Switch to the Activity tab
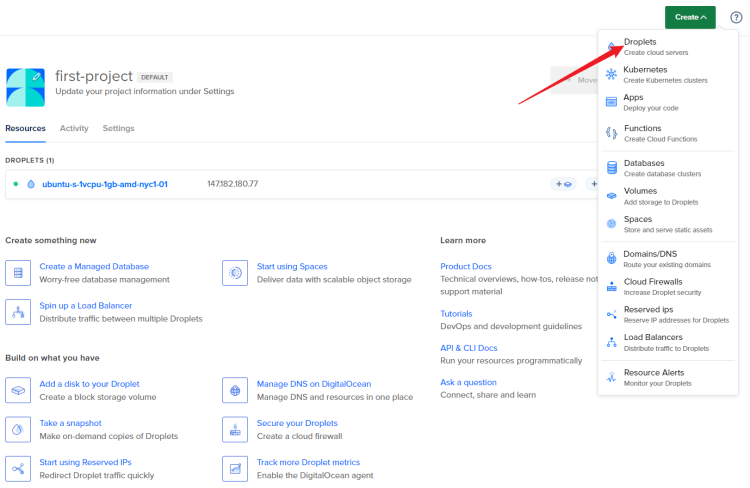This screenshot has height=488, width=750. click(x=74, y=128)
